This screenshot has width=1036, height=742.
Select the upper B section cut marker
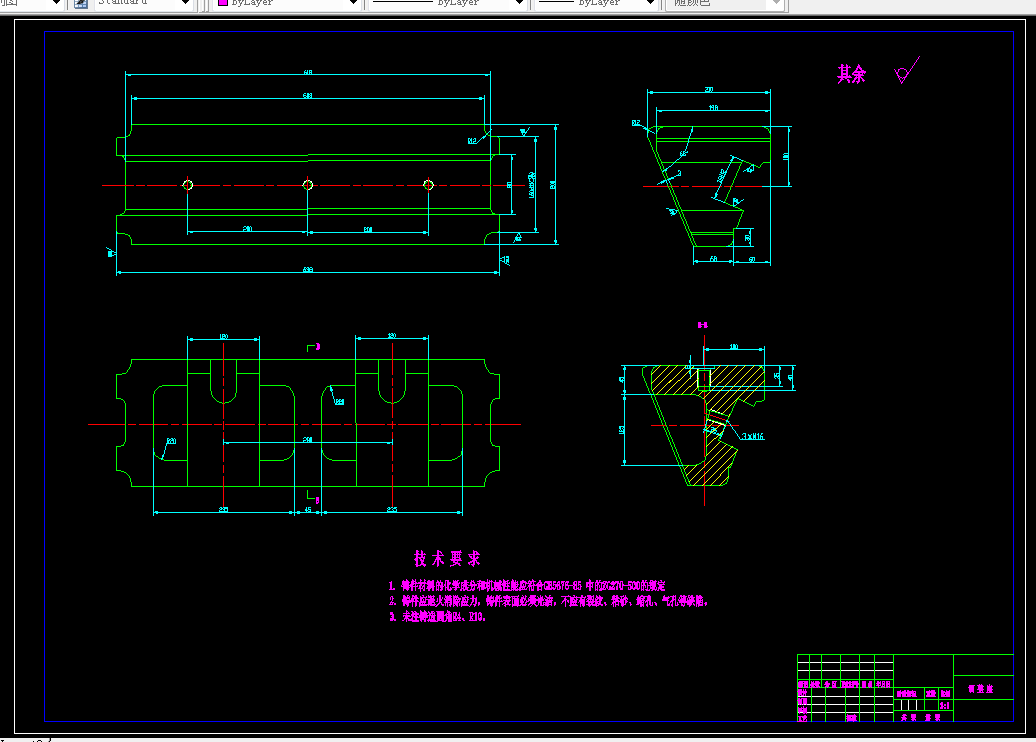click(x=313, y=347)
